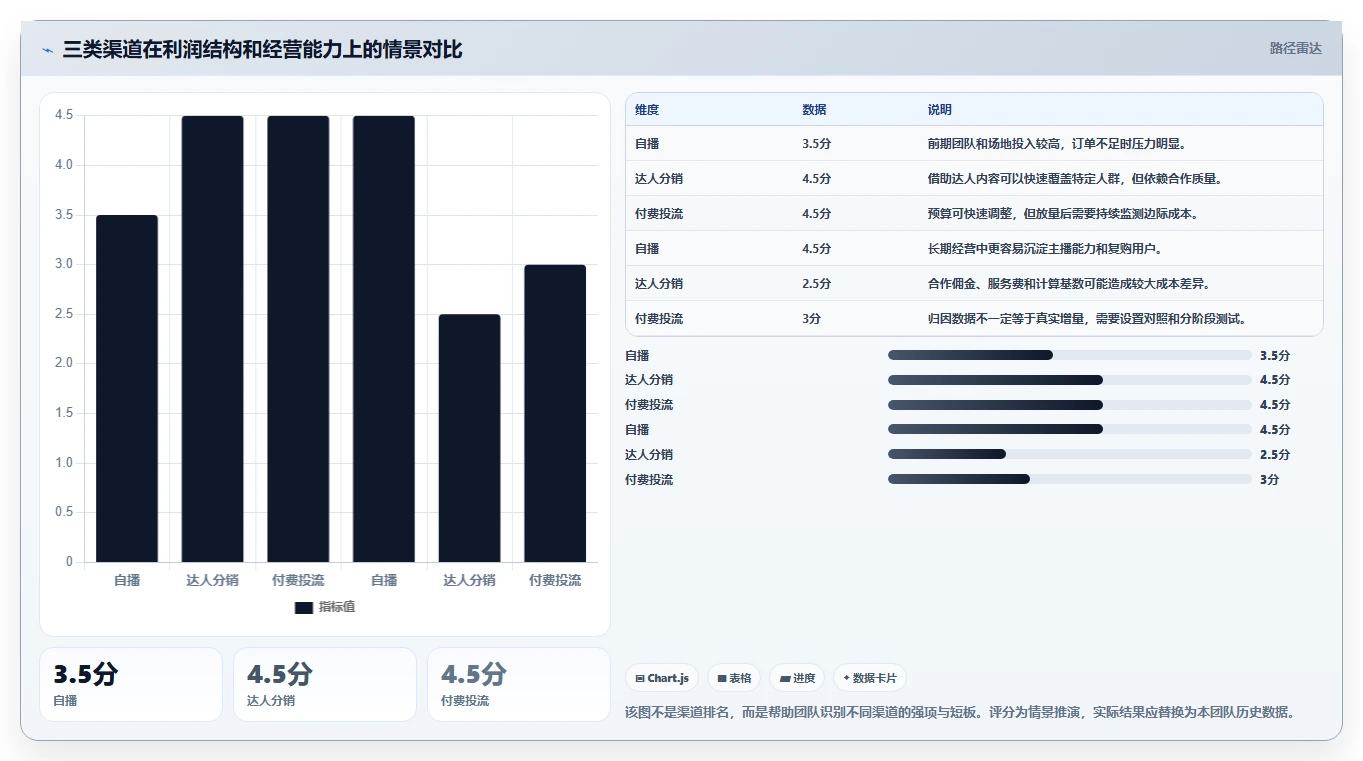Screen dimensions: 1363x761
Task: Click the 1.5 tick on the y-axis
Action: pyautogui.click(x=64, y=413)
